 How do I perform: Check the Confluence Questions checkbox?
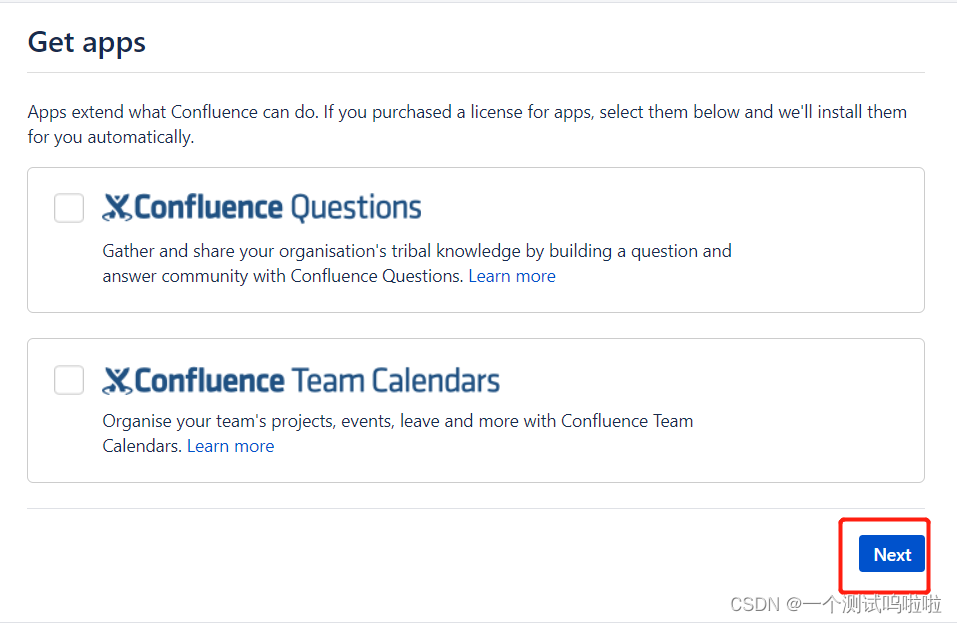69,208
